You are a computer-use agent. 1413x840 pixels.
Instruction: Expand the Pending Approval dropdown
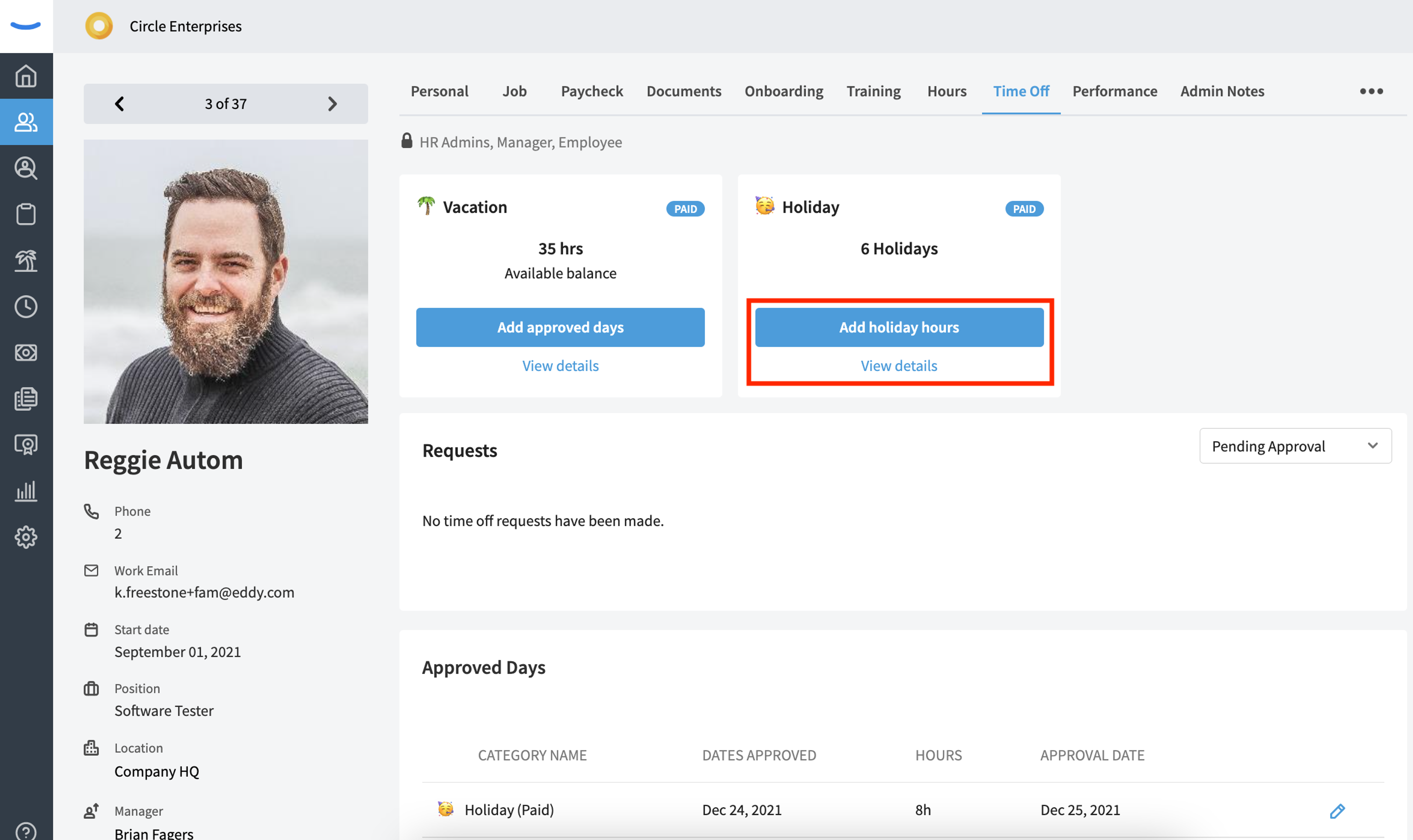coord(1295,446)
